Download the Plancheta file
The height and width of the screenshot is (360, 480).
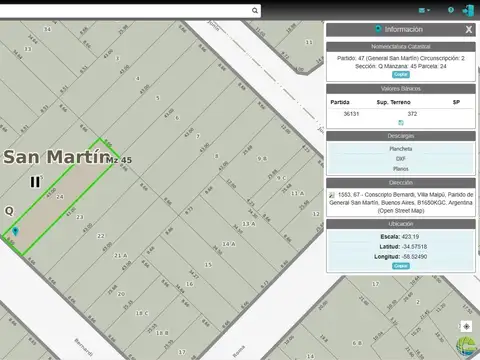[x=401, y=149]
